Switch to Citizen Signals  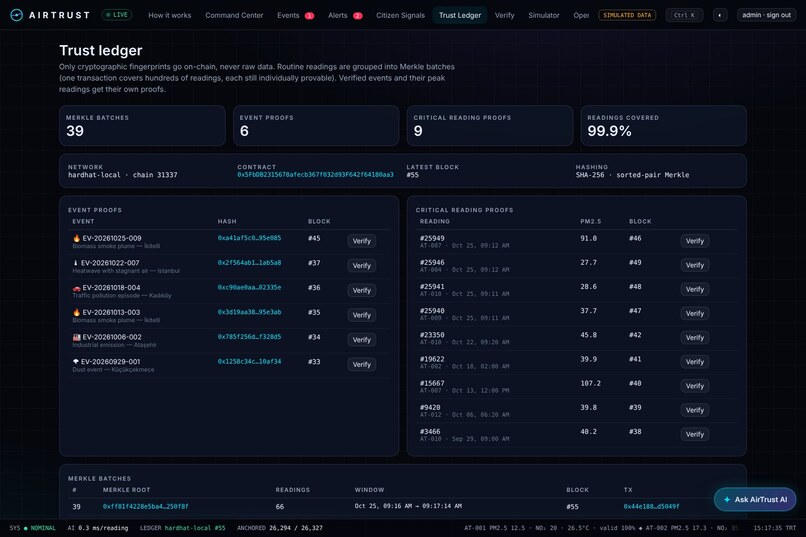[400, 15]
